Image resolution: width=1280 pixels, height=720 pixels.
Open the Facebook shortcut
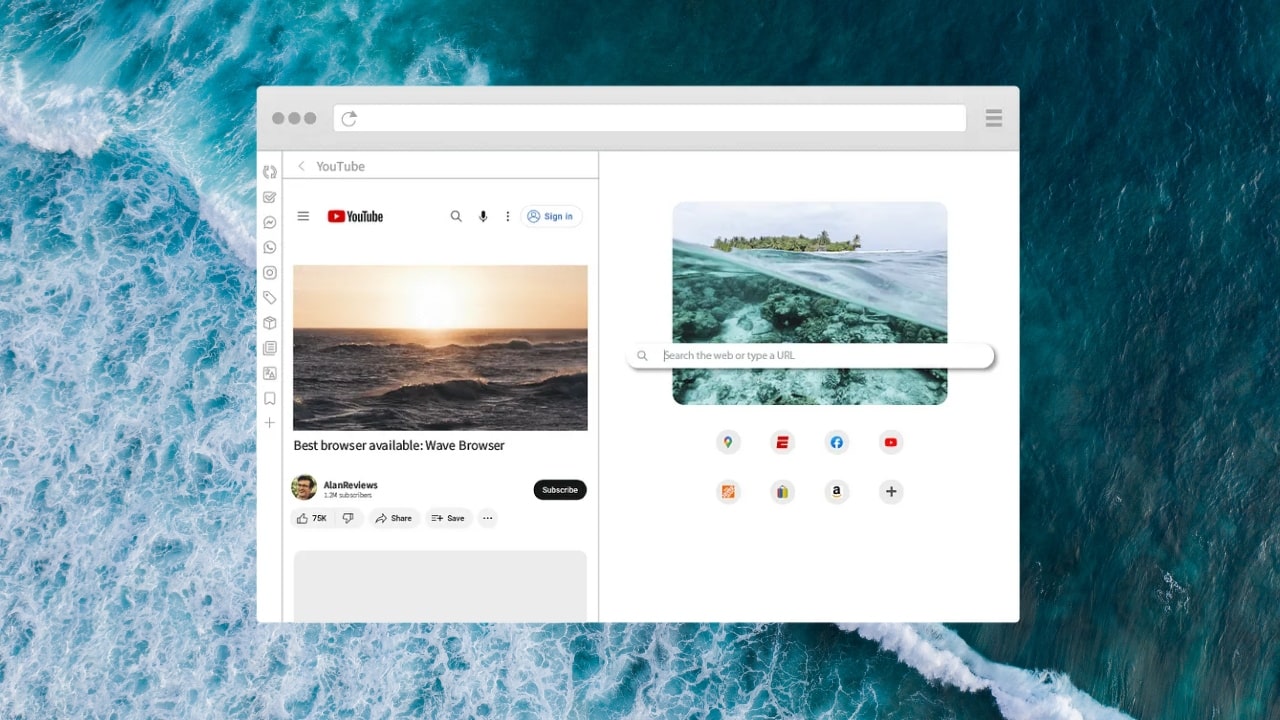tap(837, 442)
